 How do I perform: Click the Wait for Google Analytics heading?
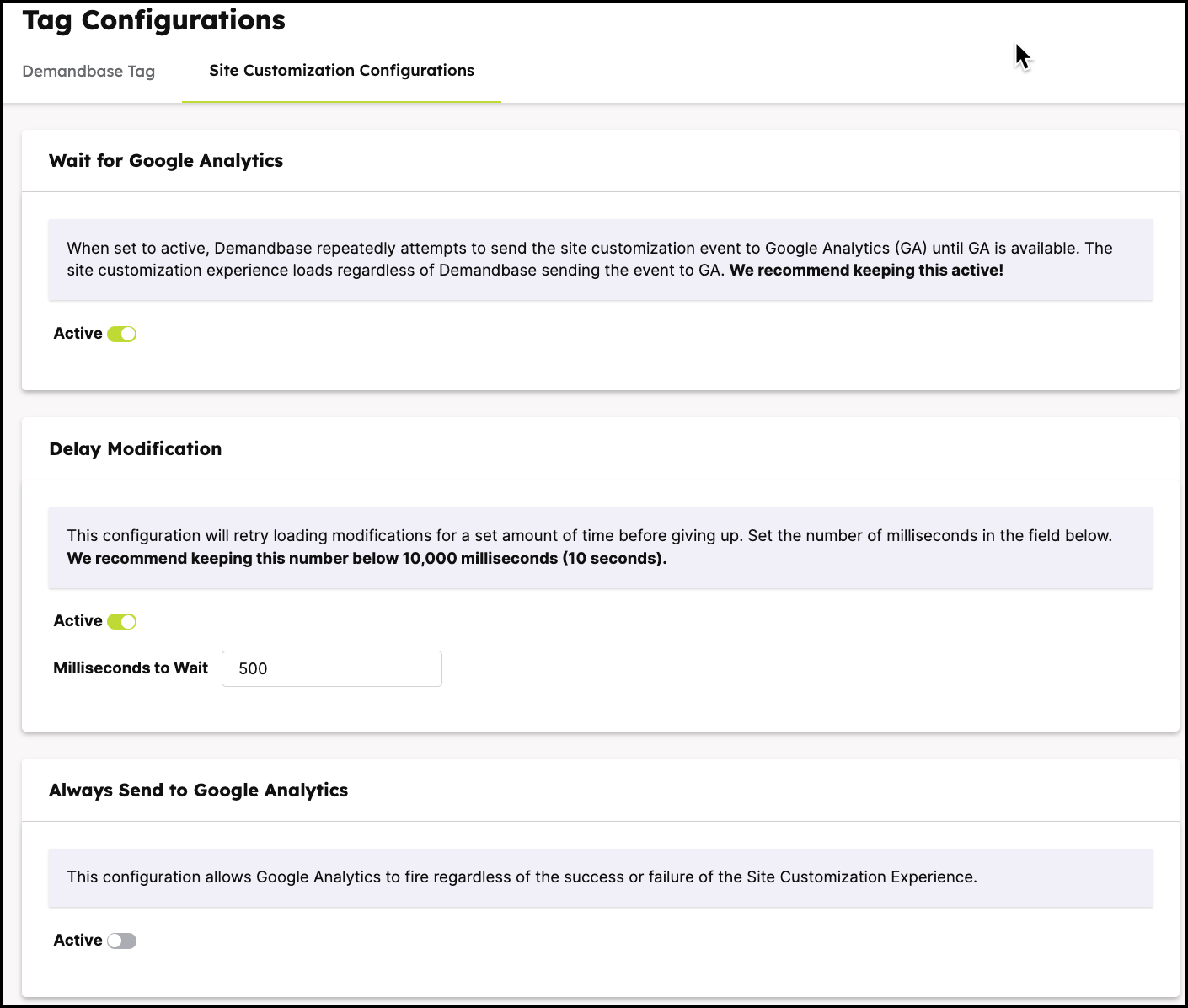pos(166,161)
